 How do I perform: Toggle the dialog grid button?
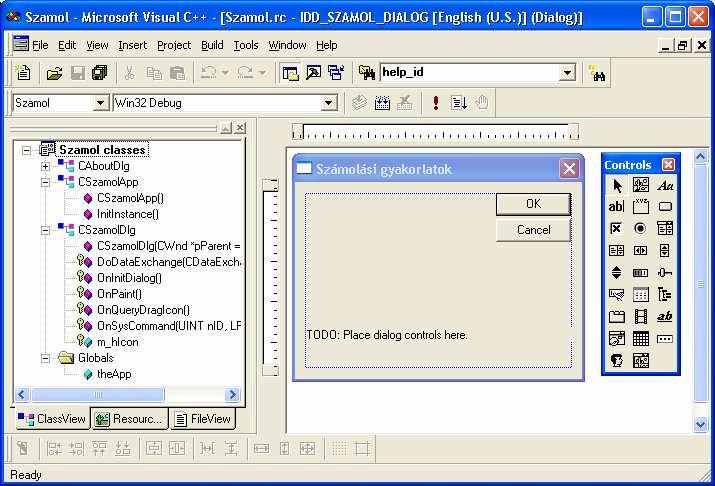tap(339, 449)
